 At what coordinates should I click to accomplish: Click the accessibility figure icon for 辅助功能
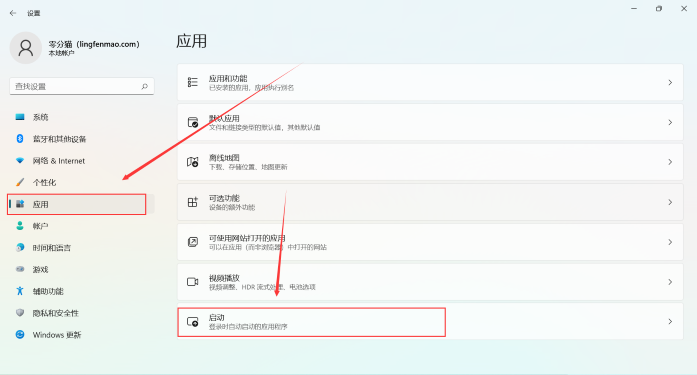[x=20, y=291]
